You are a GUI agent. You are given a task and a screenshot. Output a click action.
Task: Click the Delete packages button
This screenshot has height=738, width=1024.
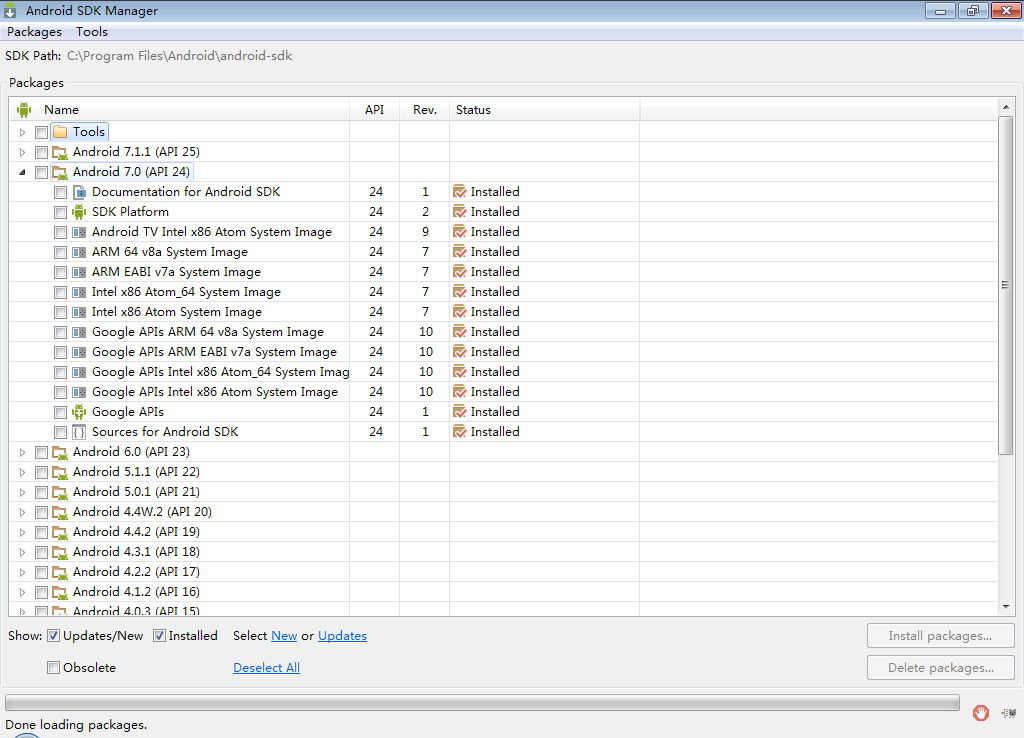point(940,667)
